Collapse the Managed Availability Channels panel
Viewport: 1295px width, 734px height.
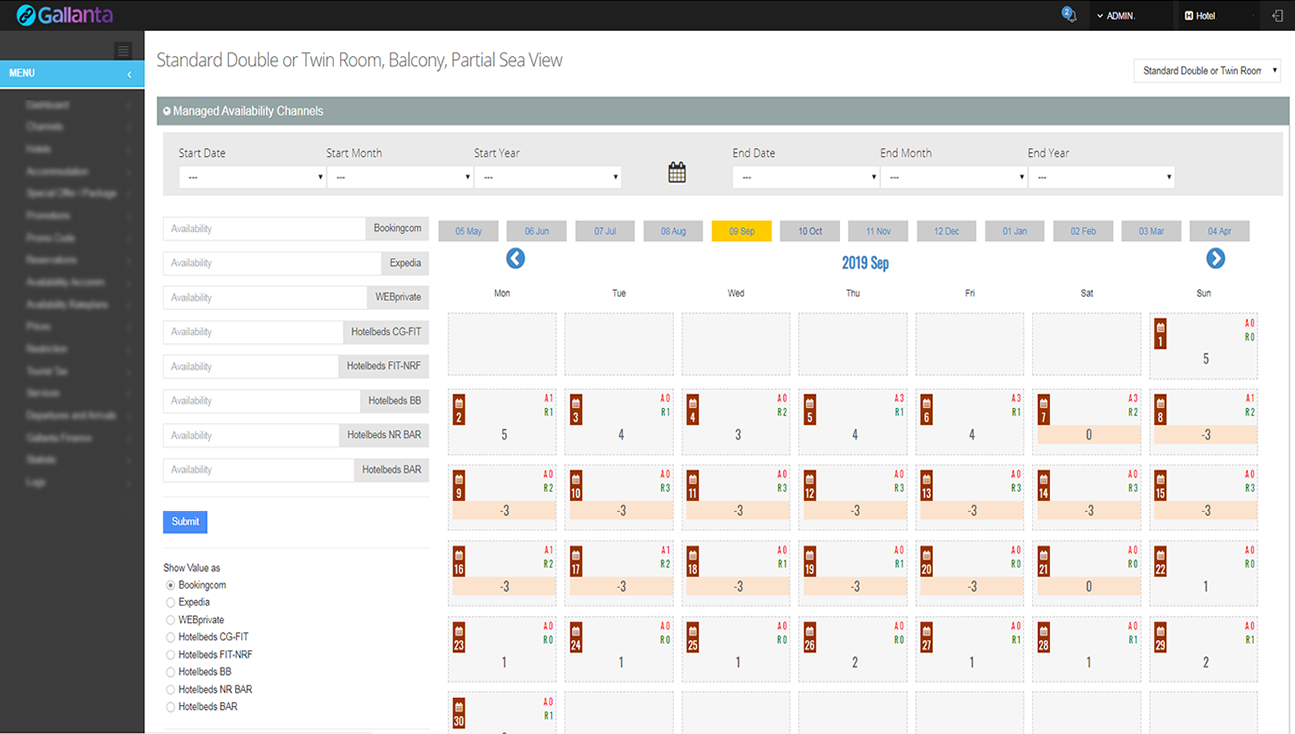pos(167,111)
